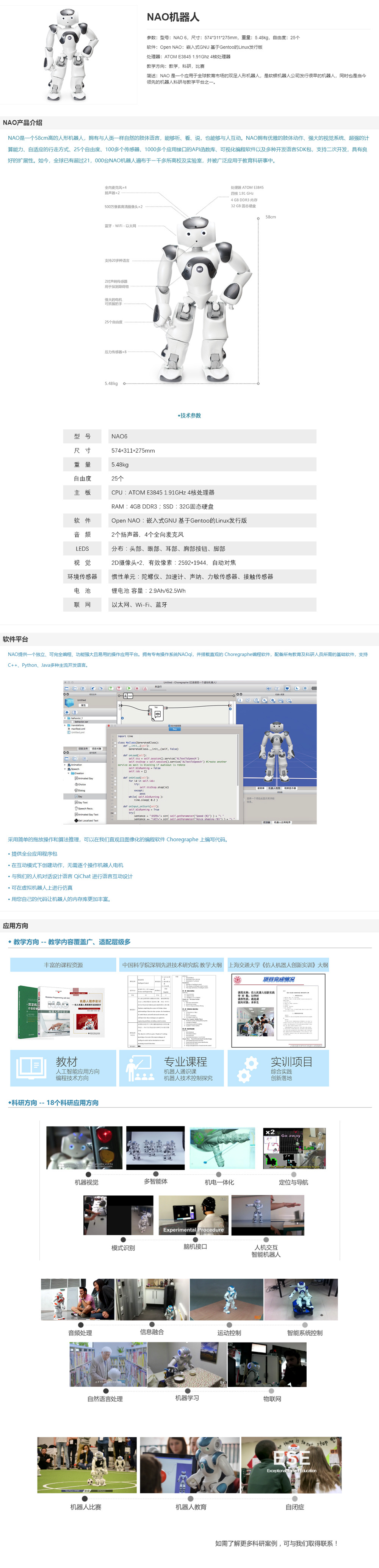Click the LEDS row label

(83, 548)
